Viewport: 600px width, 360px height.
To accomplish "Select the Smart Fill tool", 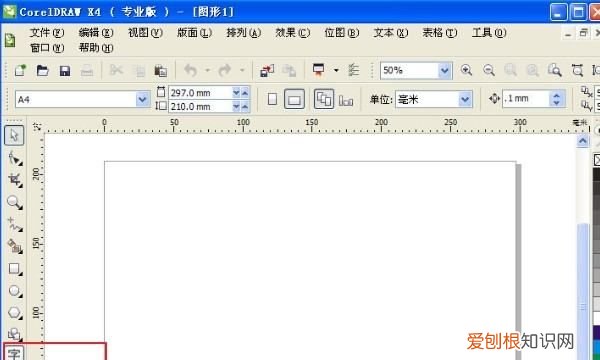I will [15, 247].
